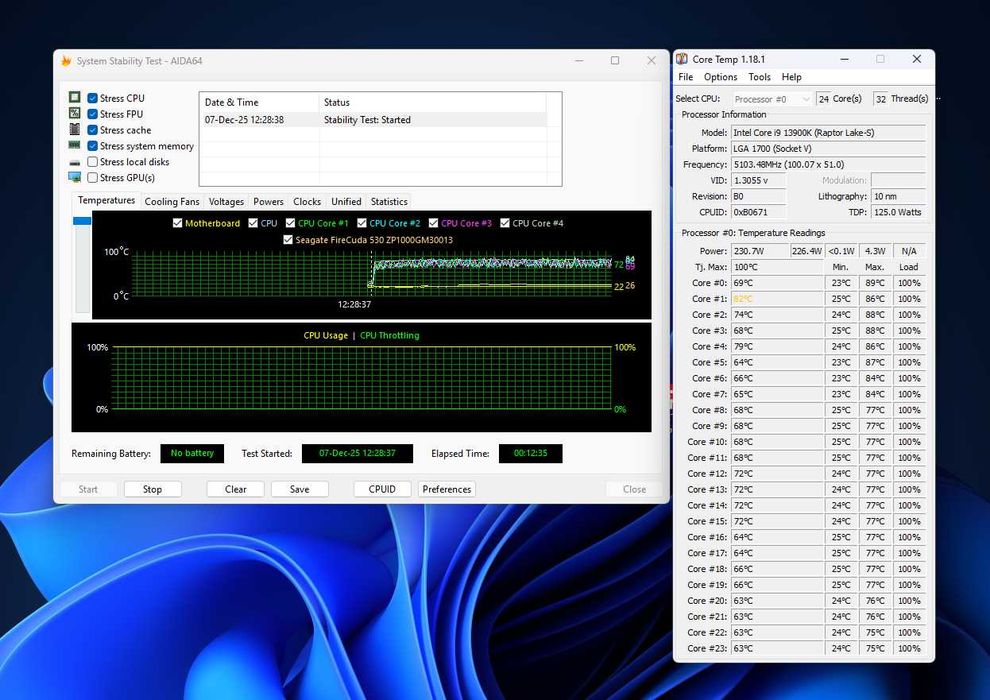This screenshot has width=990, height=700.
Task: Toggle the CPU Core #1 graph checkbox
Action: click(x=290, y=223)
